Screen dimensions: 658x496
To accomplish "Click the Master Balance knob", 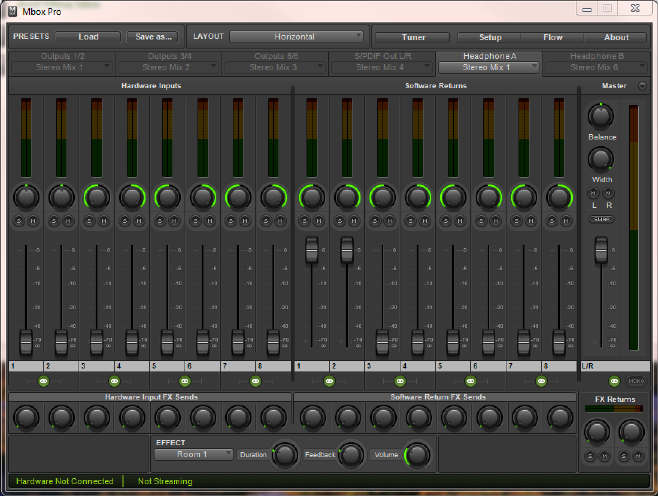I will [601, 116].
